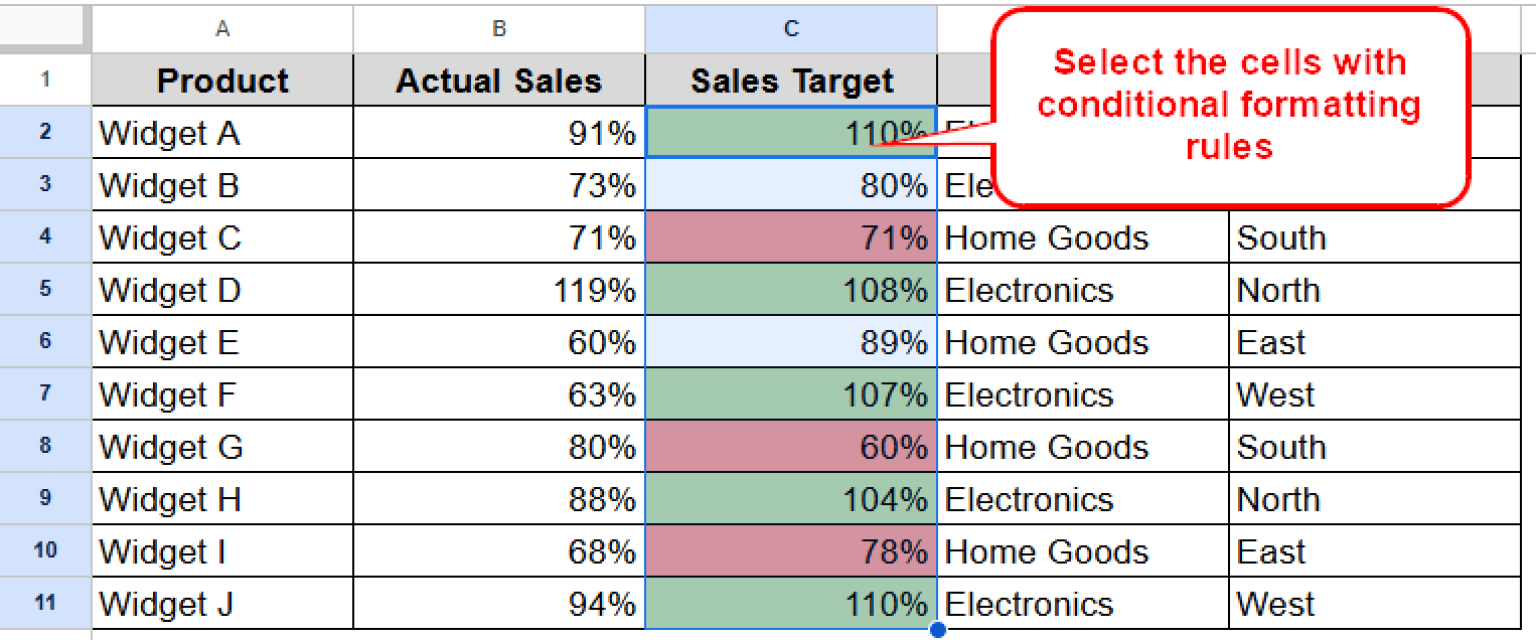Select column A header
The width and height of the screenshot is (1536, 640).
(222, 28)
